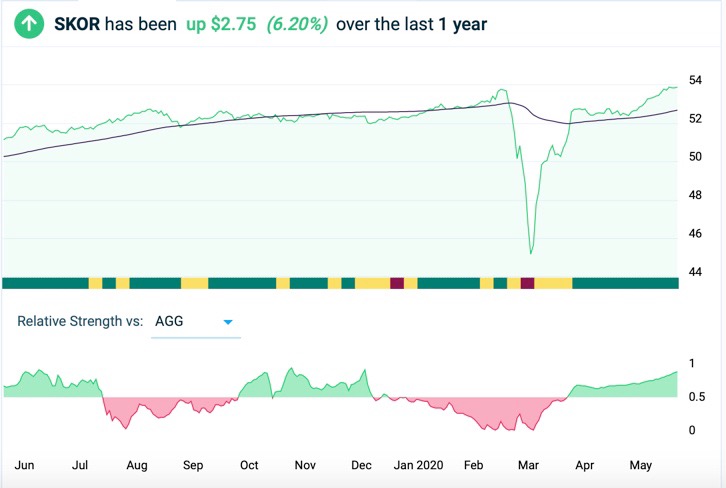Click the 54 price axis label

pos(695,80)
